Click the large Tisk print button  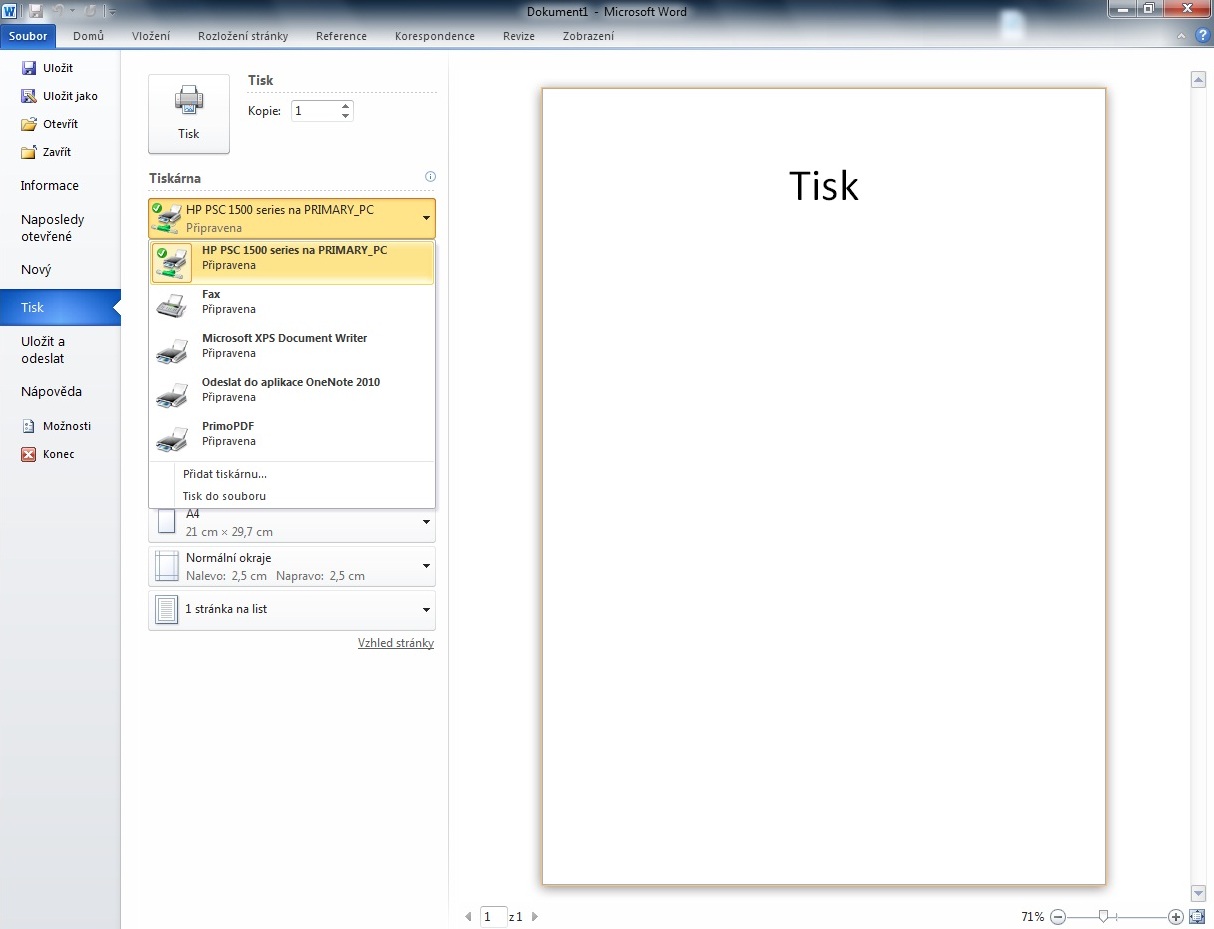189,114
